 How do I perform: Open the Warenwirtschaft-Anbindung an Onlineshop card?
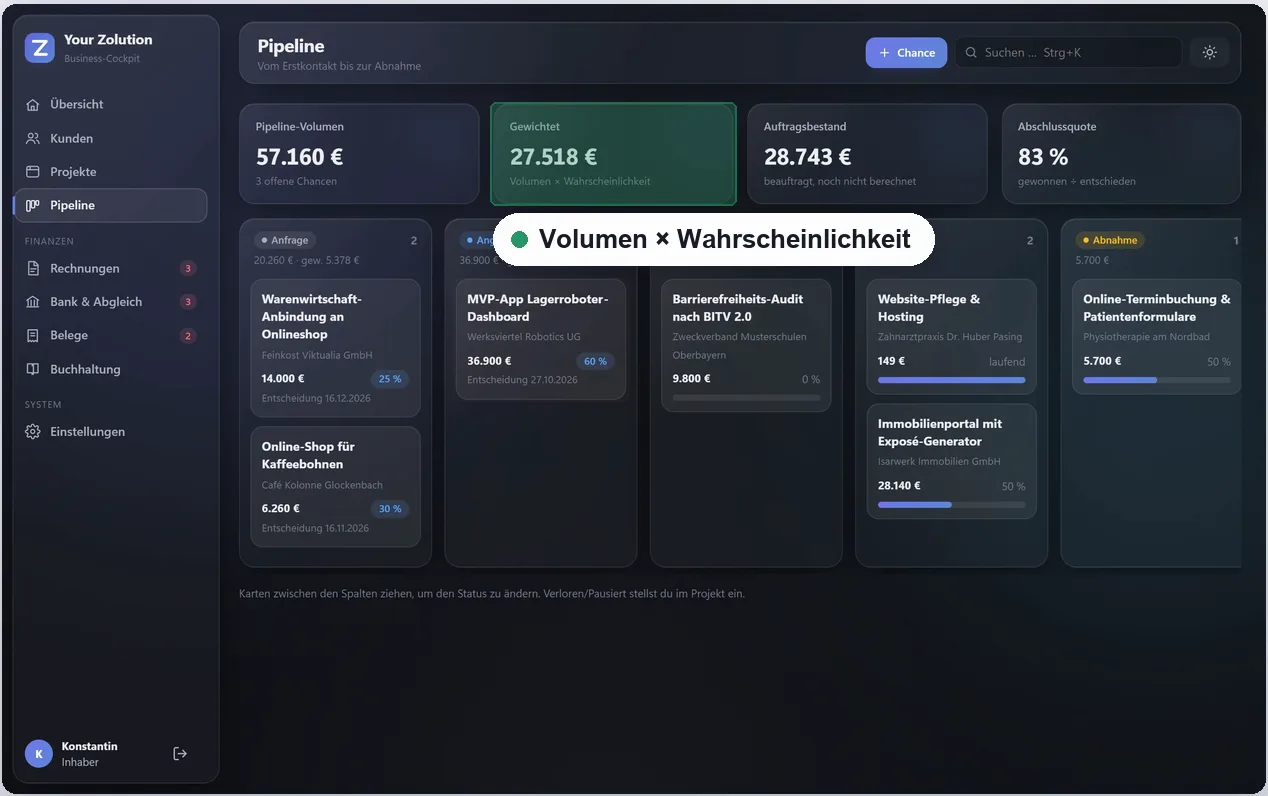pyautogui.click(x=335, y=348)
